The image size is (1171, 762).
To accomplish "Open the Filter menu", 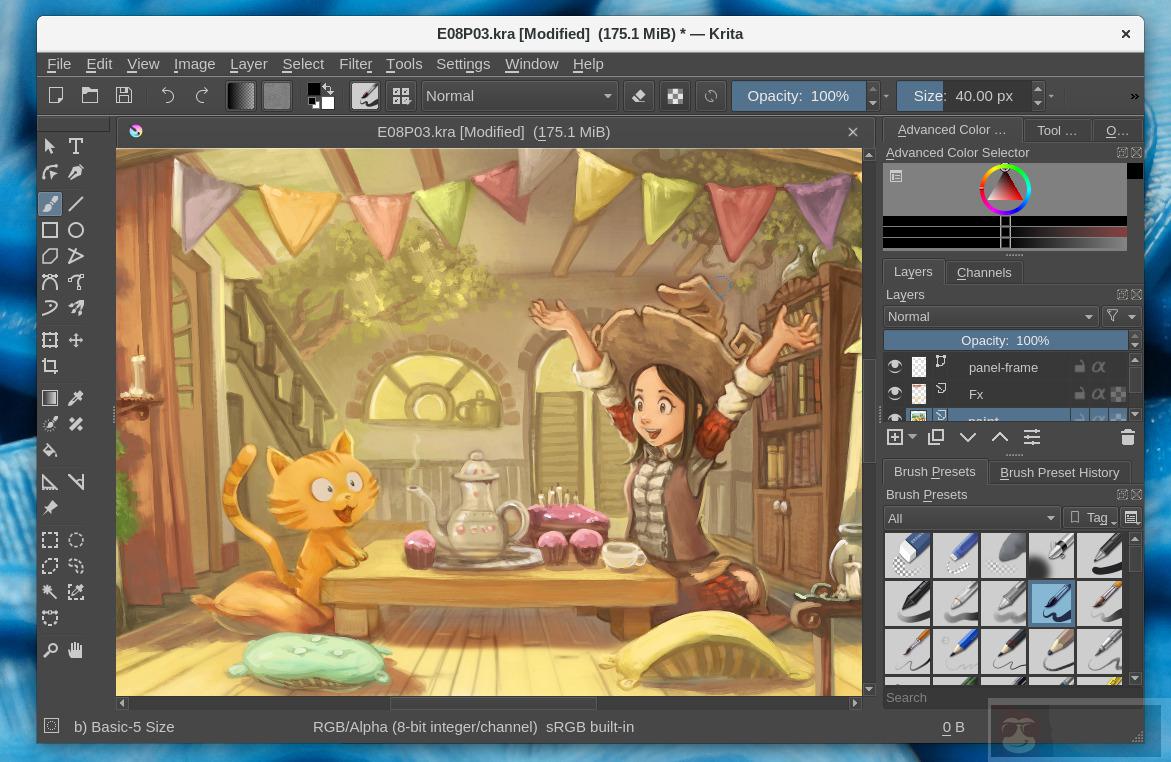I will click(356, 64).
